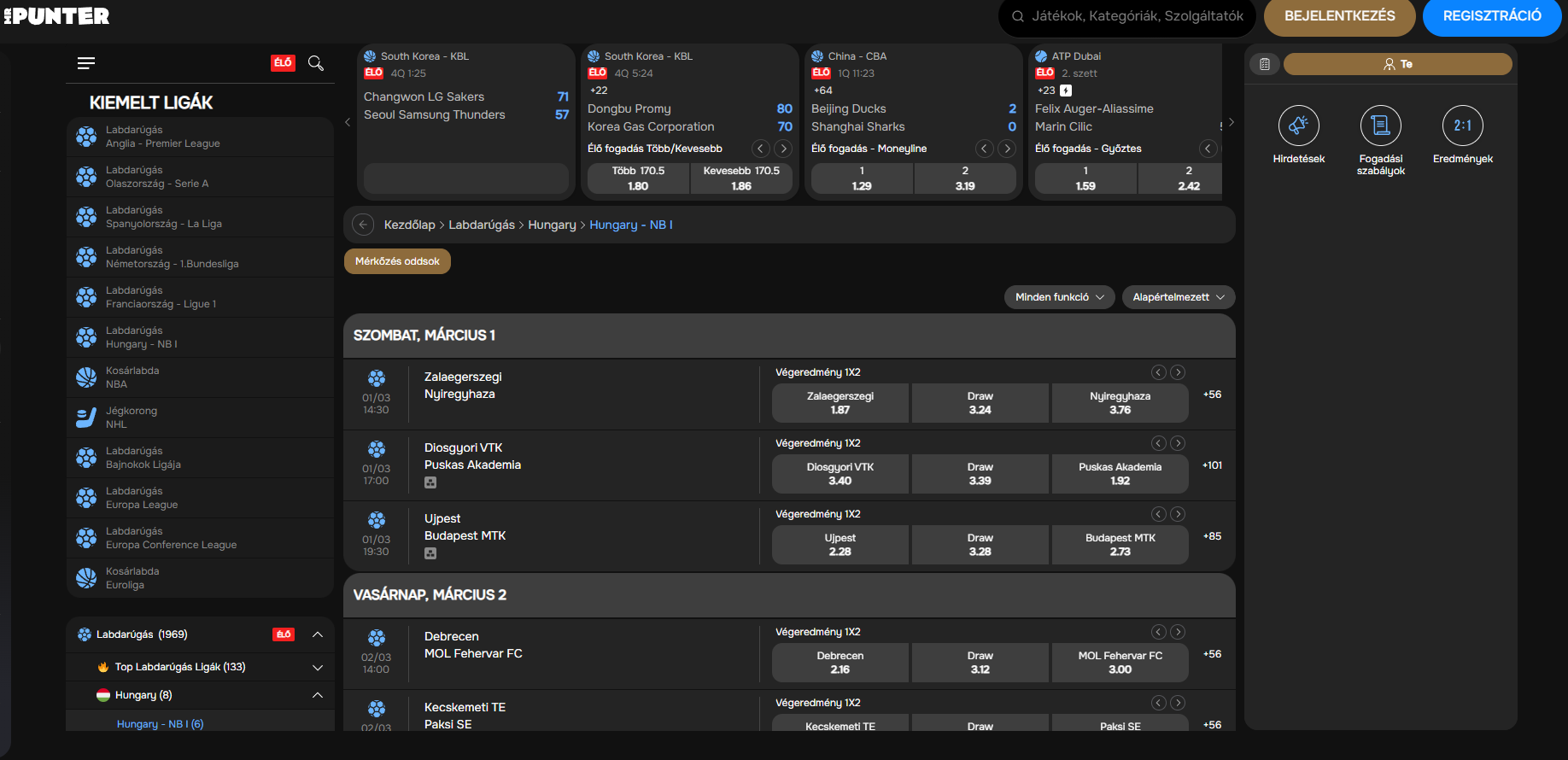1568x760 pixels.
Task: Open the Ujpest vs Budapest MTK match
Action: click(465, 527)
